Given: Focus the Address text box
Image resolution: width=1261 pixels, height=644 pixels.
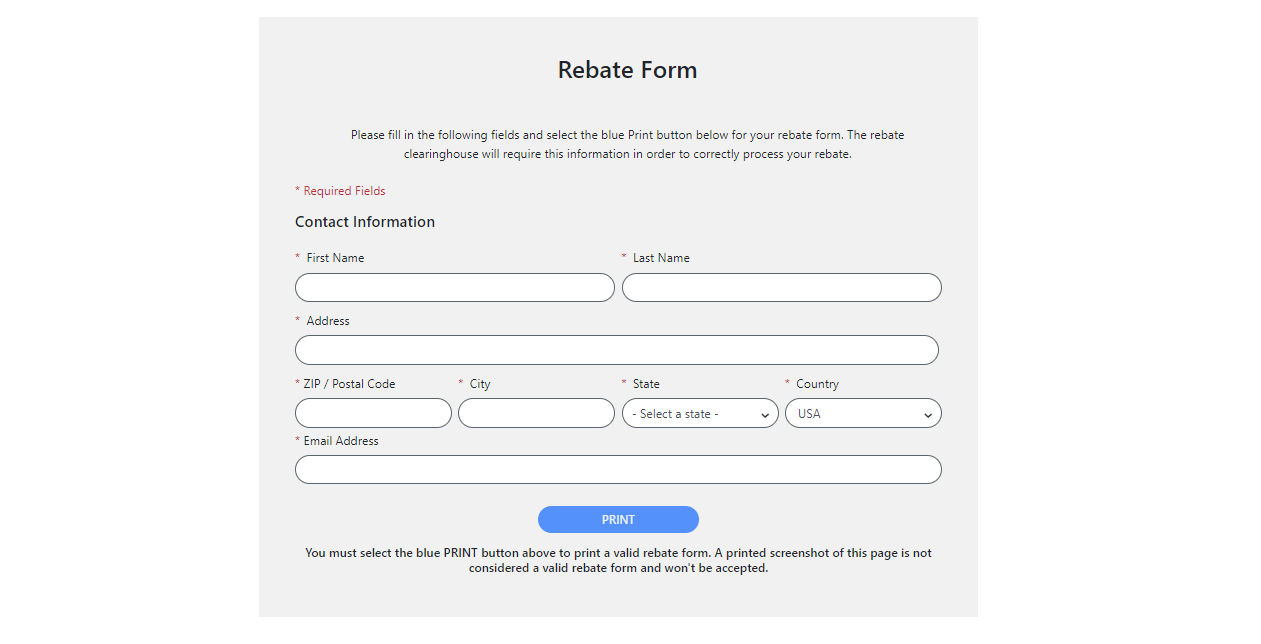Looking at the screenshot, I should click(x=617, y=350).
